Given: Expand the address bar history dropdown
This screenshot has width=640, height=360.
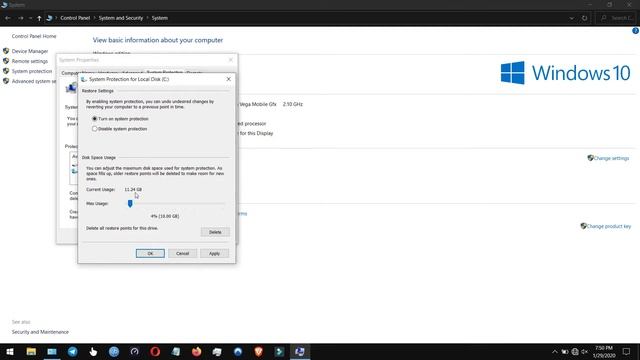Looking at the screenshot, I should point(571,18).
